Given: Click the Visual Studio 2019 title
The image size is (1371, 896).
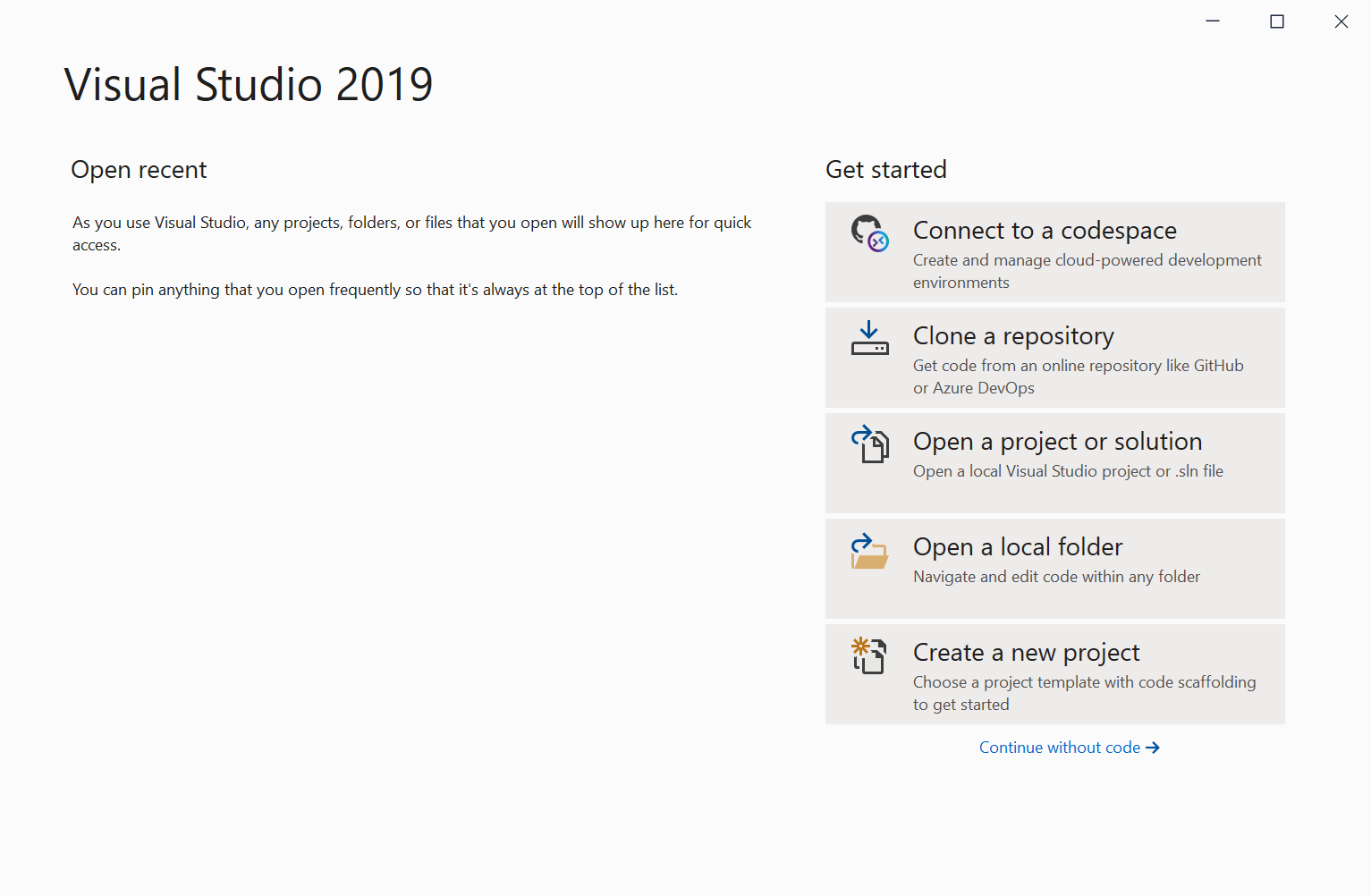Looking at the screenshot, I should [249, 85].
